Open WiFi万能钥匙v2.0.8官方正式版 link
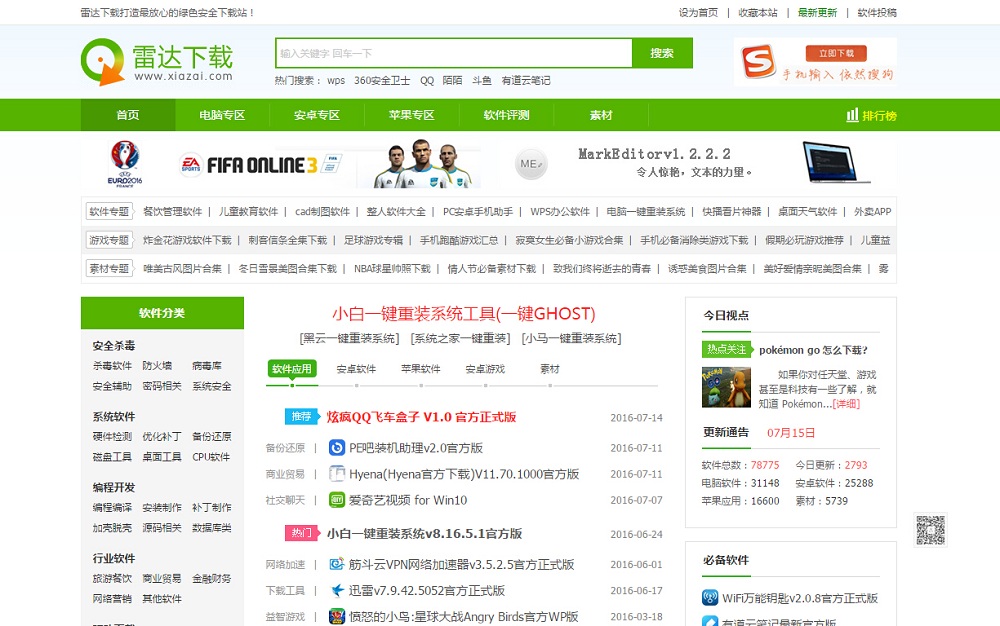Viewport: 1000px width, 626px height. click(x=800, y=598)
